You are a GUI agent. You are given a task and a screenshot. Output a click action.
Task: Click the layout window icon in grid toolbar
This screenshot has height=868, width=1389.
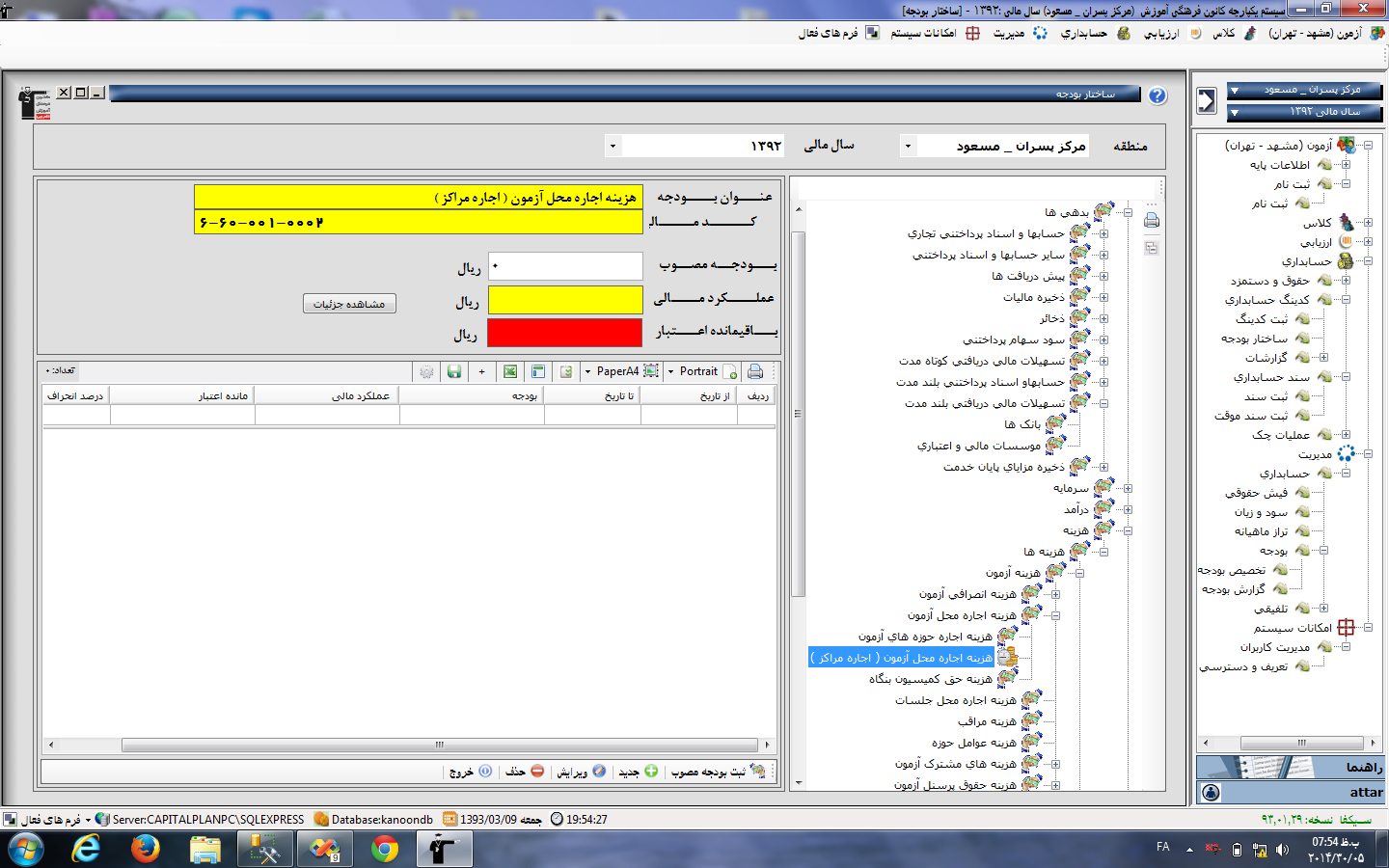click(538, 371)
